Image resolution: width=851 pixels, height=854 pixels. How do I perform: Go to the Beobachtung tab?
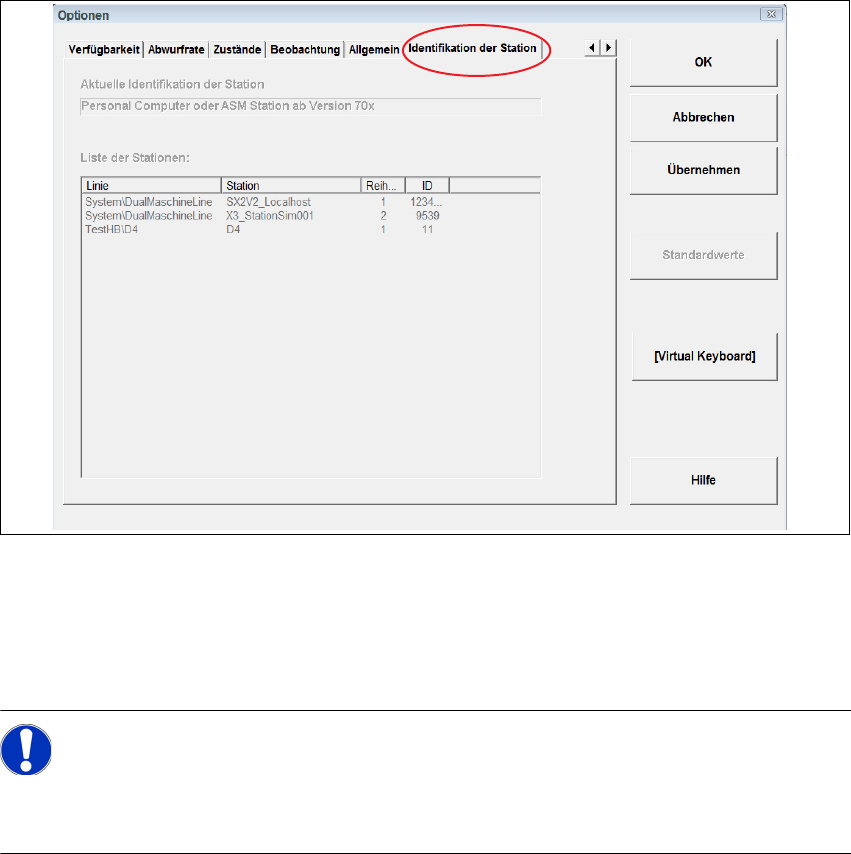click(x=305, y=50)
